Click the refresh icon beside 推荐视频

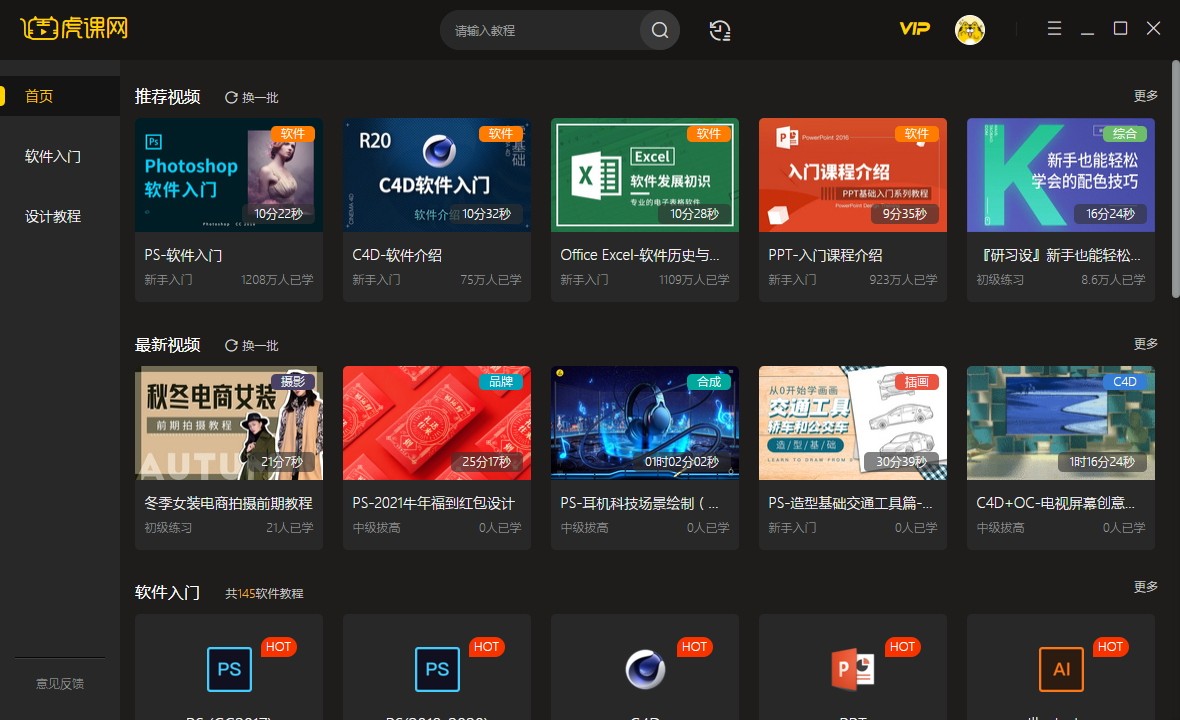point(231,97)
